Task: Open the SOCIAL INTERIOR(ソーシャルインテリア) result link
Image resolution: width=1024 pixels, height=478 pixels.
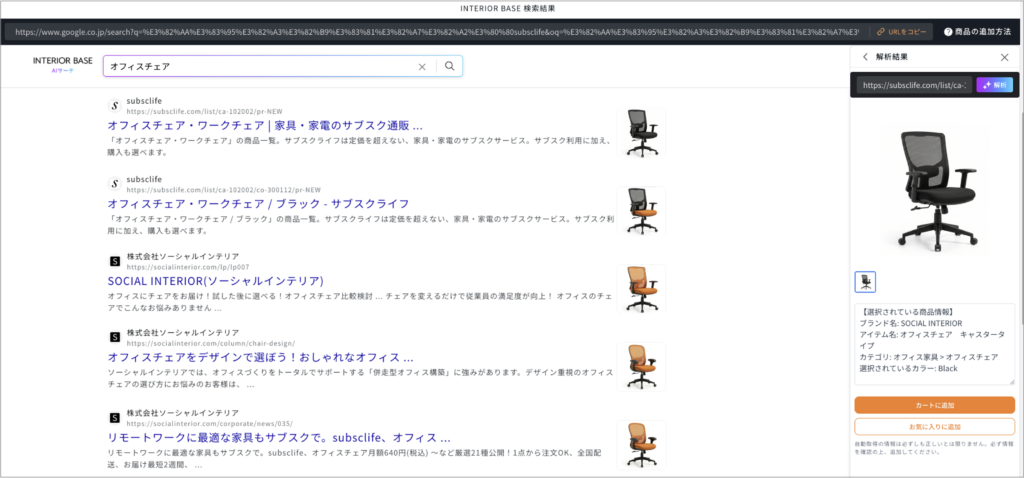Action: [215, 281]
